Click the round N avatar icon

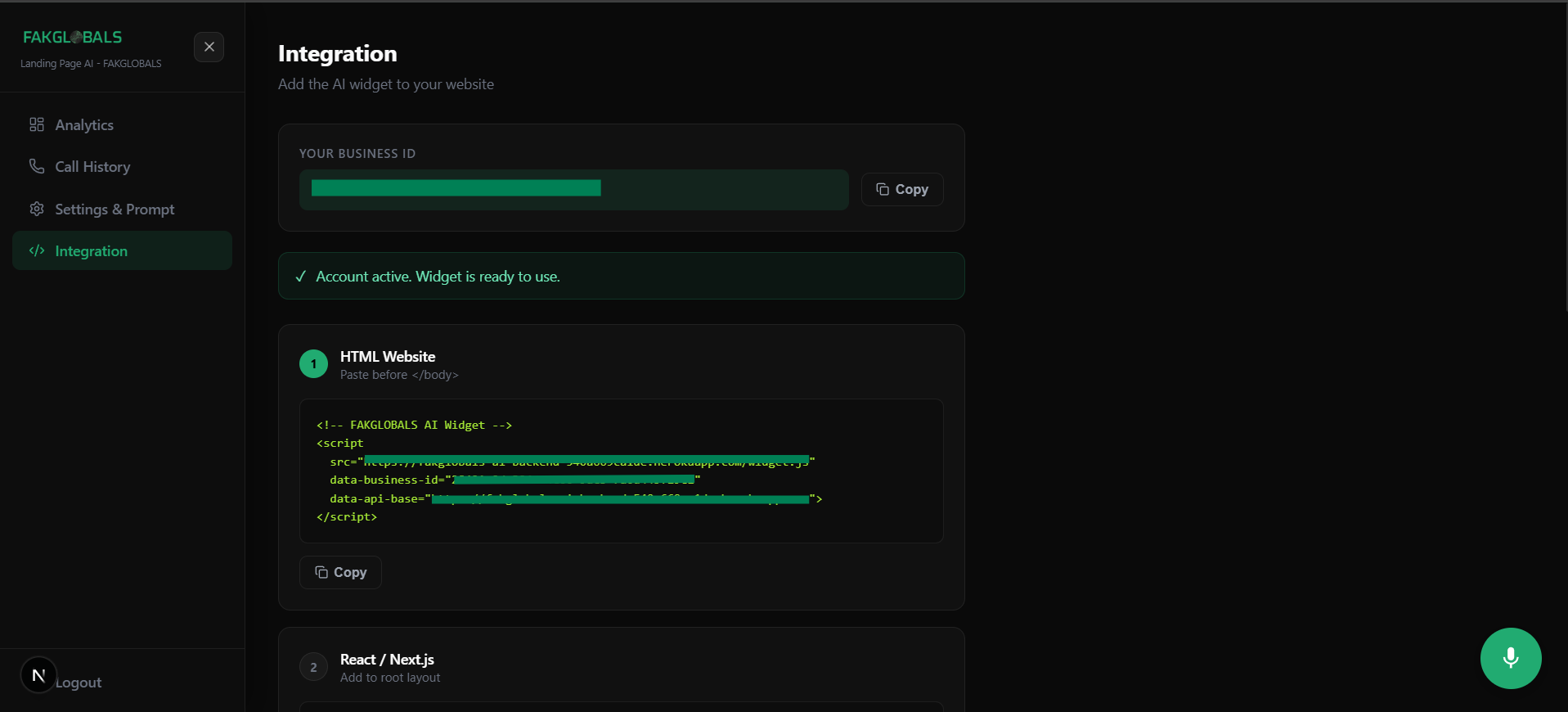38,675
